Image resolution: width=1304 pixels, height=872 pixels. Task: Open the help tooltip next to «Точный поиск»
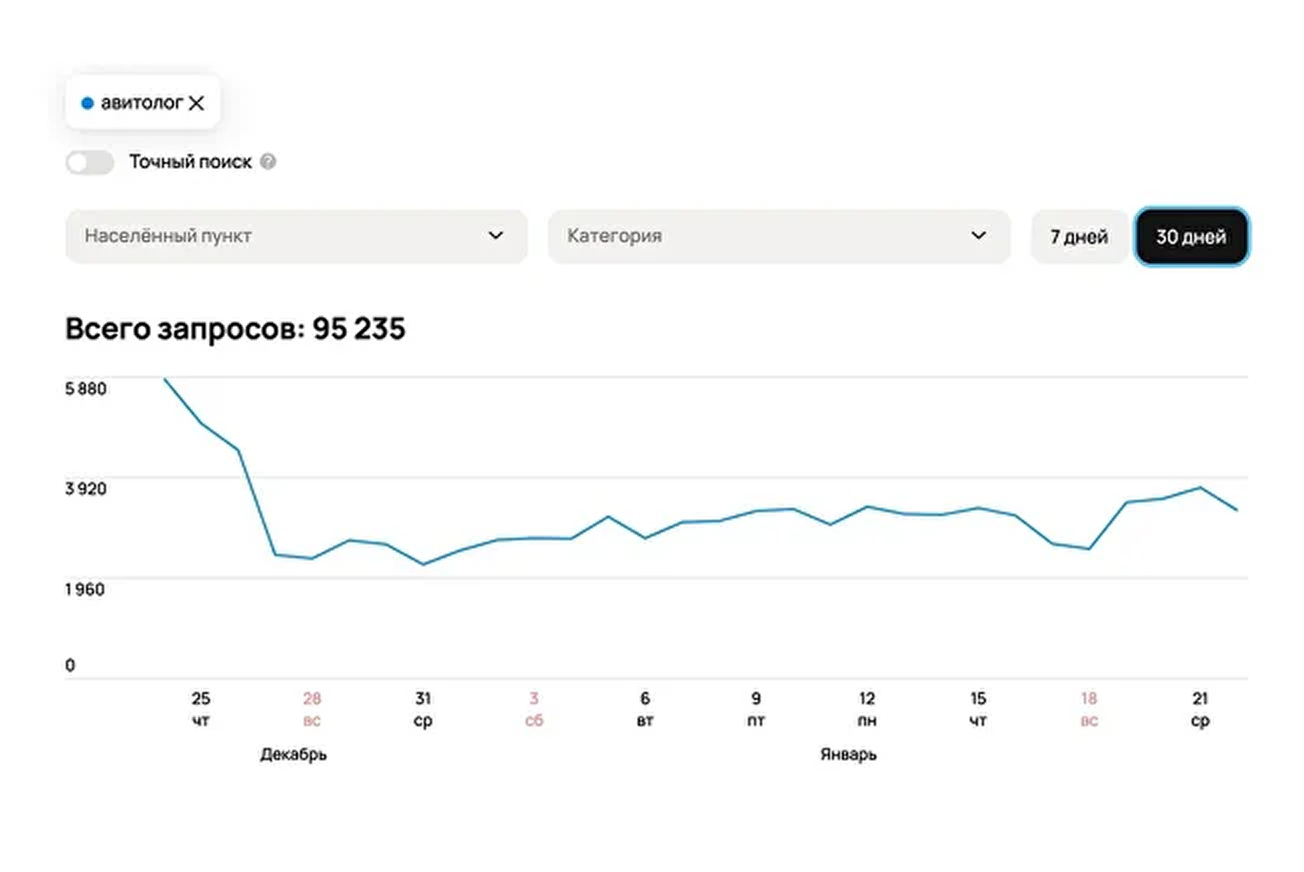(x=267, y=161)
